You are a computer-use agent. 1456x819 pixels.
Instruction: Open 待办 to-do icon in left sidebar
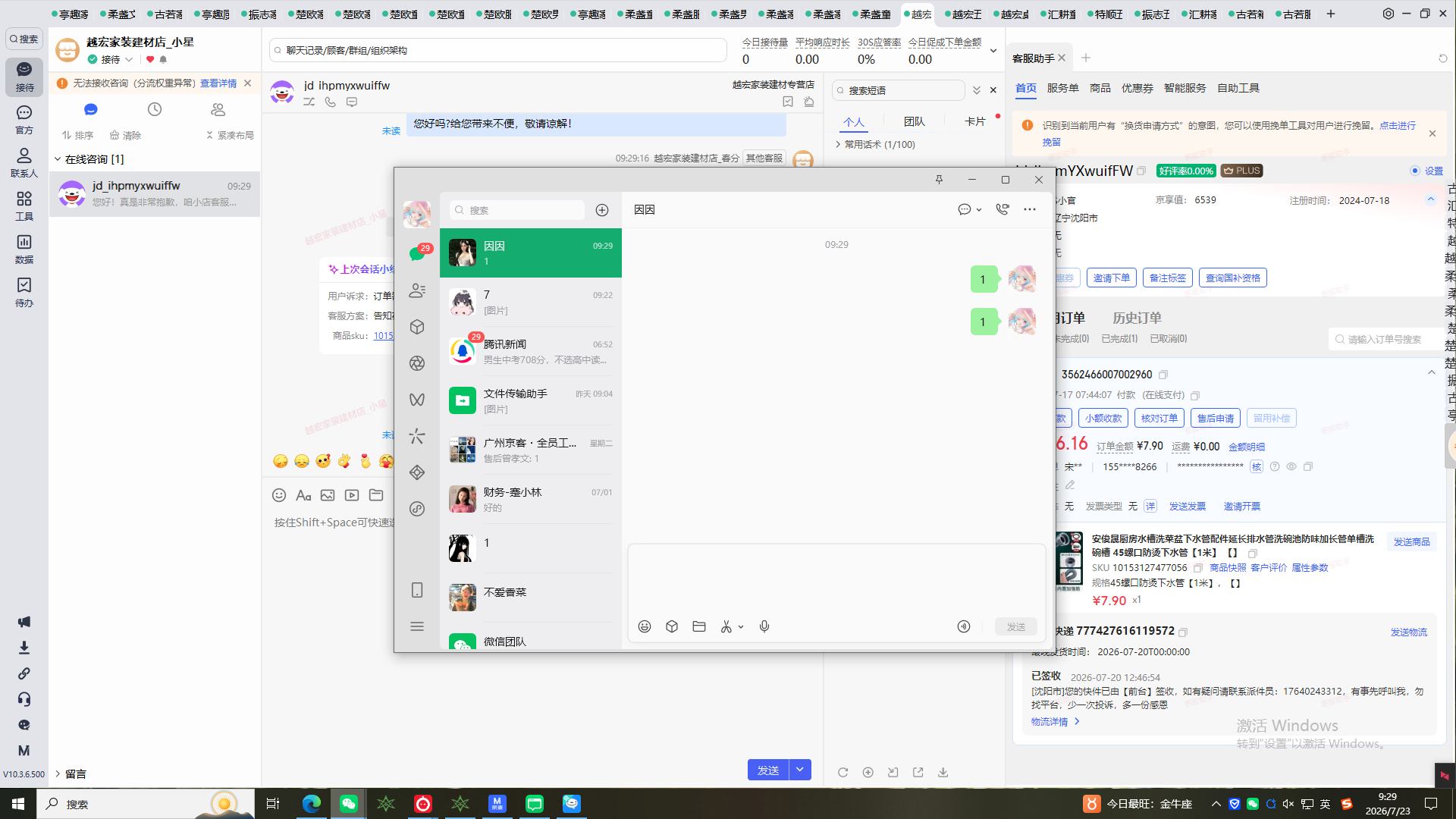[x=24, y=292]
